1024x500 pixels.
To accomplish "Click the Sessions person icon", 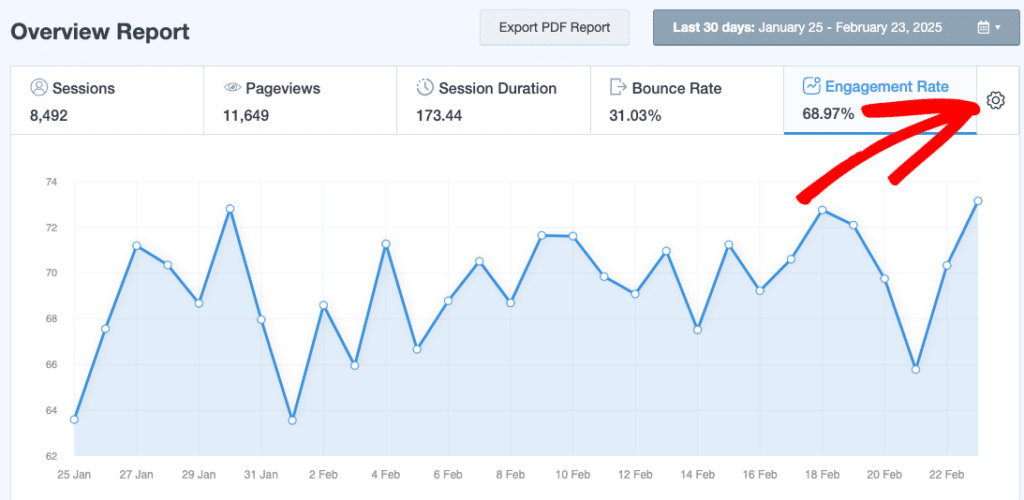I will 39,88.
